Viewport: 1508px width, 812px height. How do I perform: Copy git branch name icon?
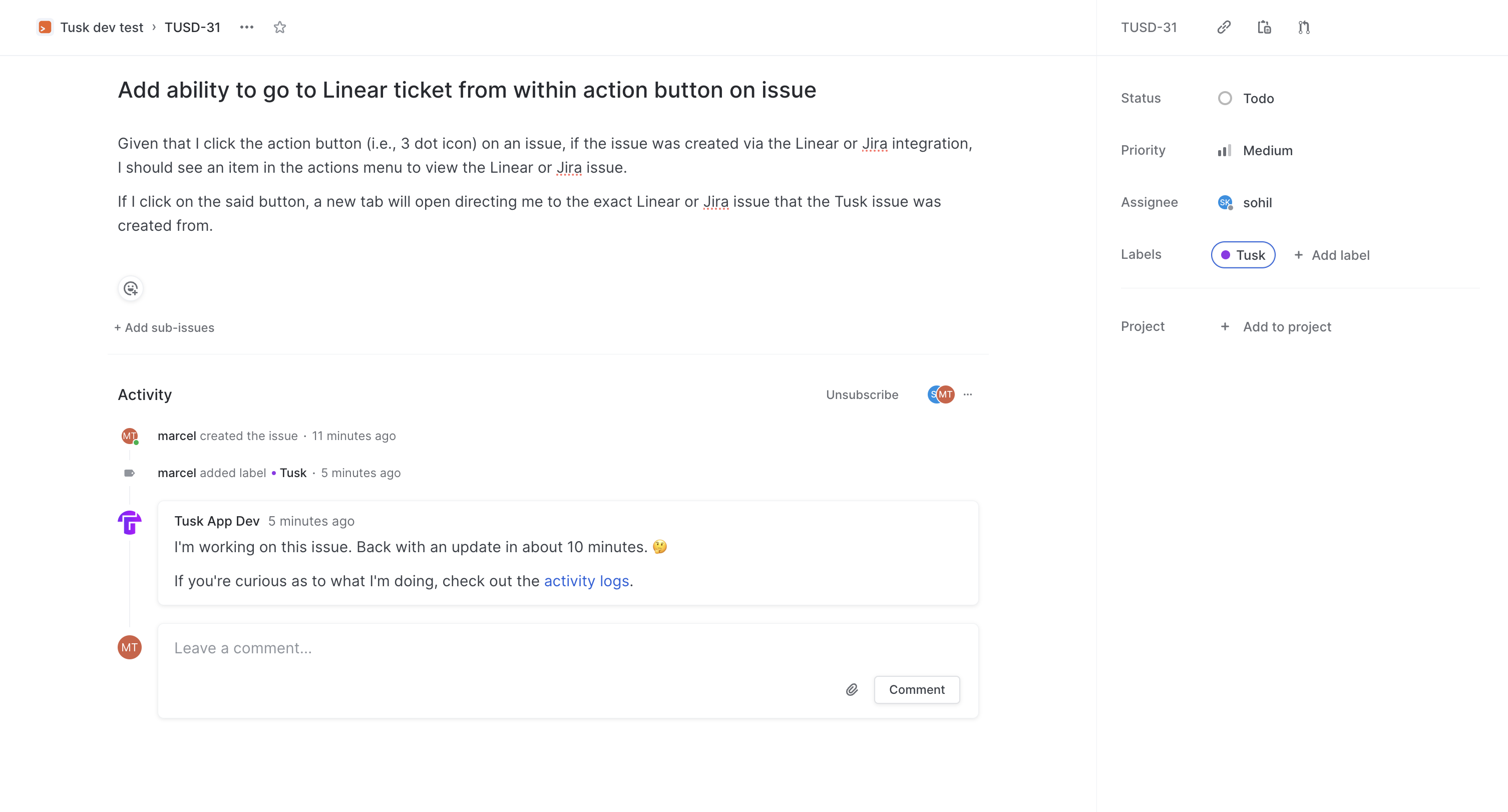pyautogui.click(x=1304, y=28)
